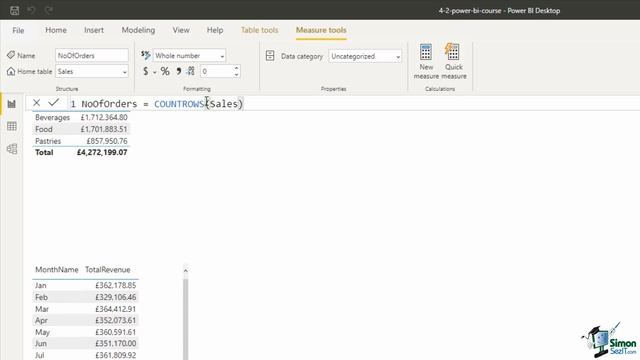Switch to the Help tab
The image size is (640, 360).
coord(215,30)
